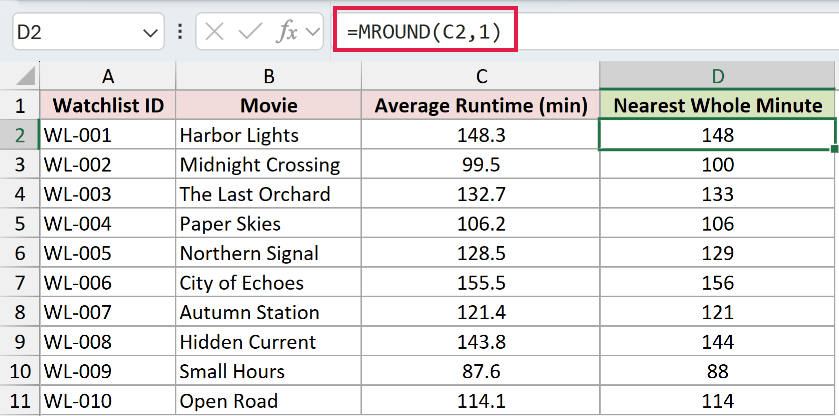
Task: Select the Midnight Crossing cell
Action: tap(269, 164)
